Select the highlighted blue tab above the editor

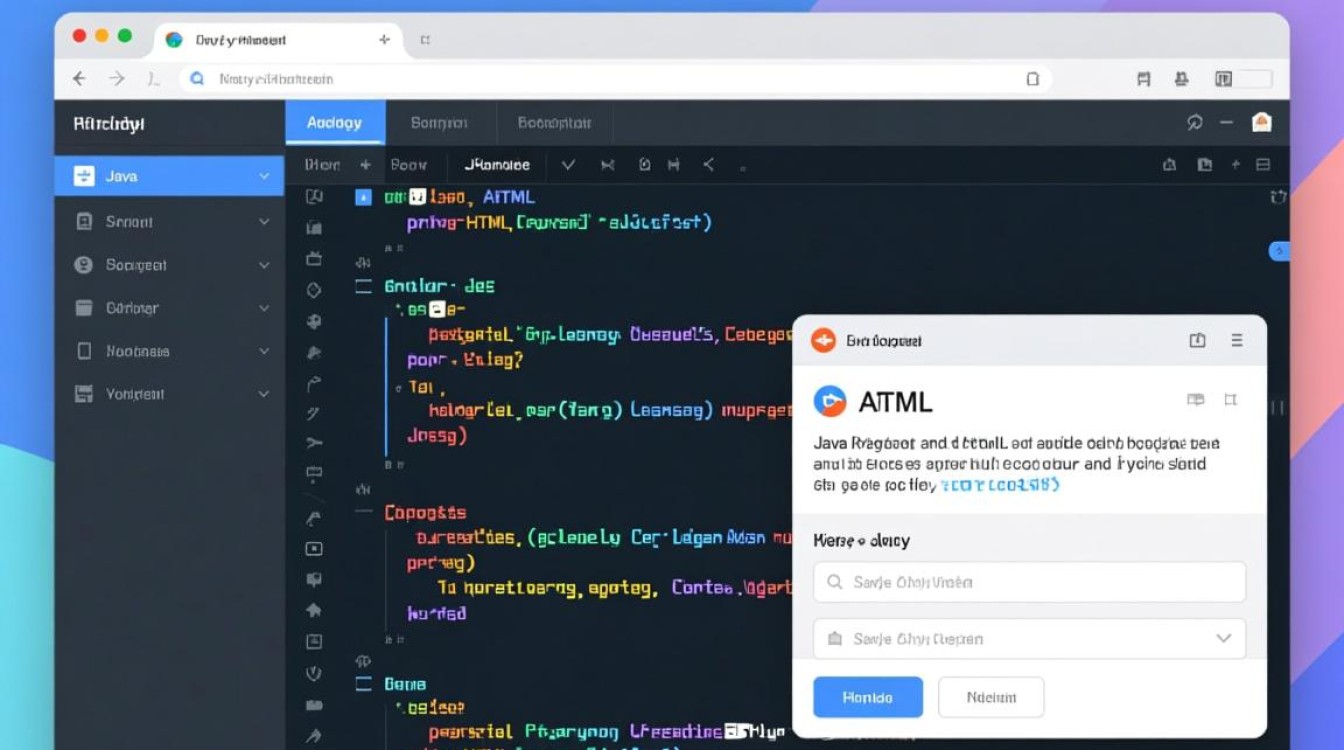334,123
